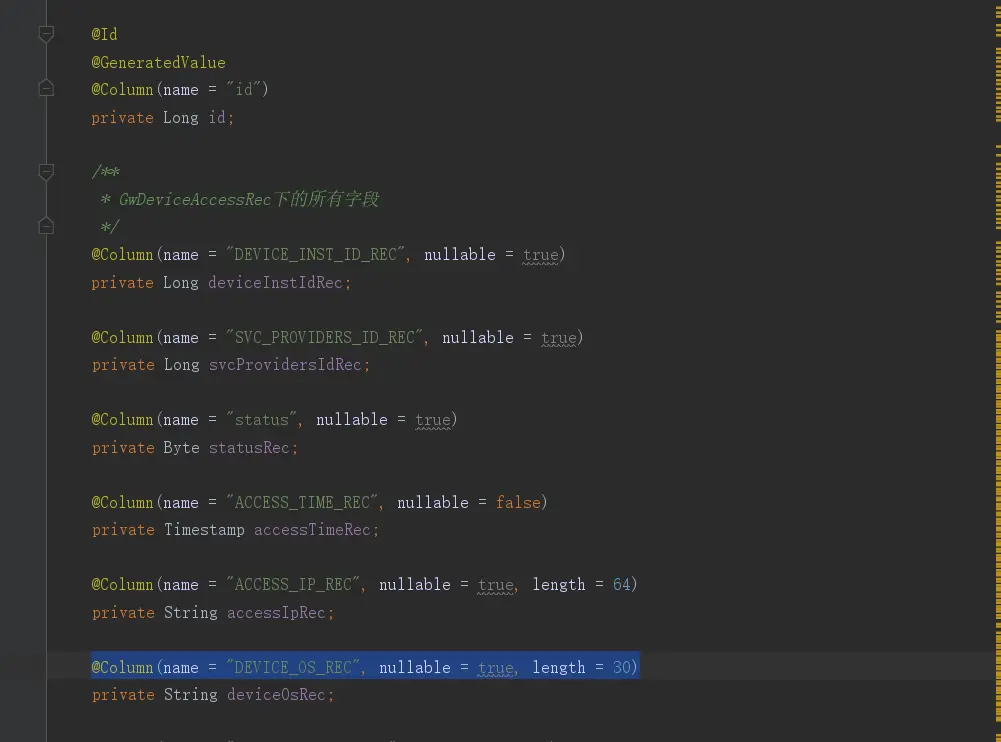Click the Timestamp type name
The image size is (1001, 742).
(204, 530)
